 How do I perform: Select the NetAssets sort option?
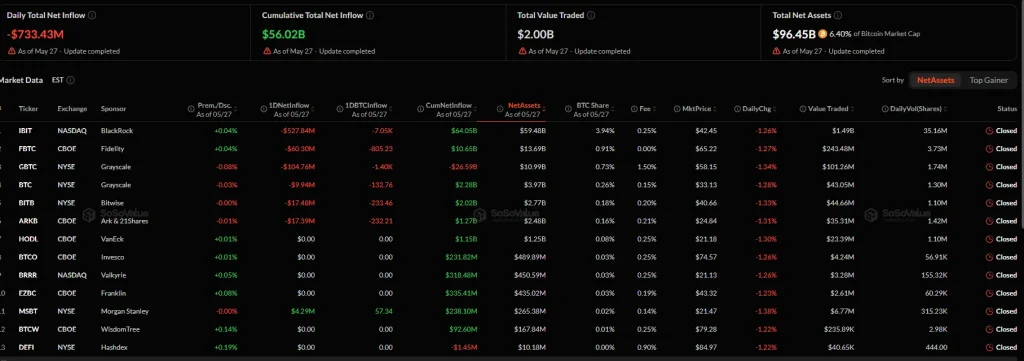[935, 80]
